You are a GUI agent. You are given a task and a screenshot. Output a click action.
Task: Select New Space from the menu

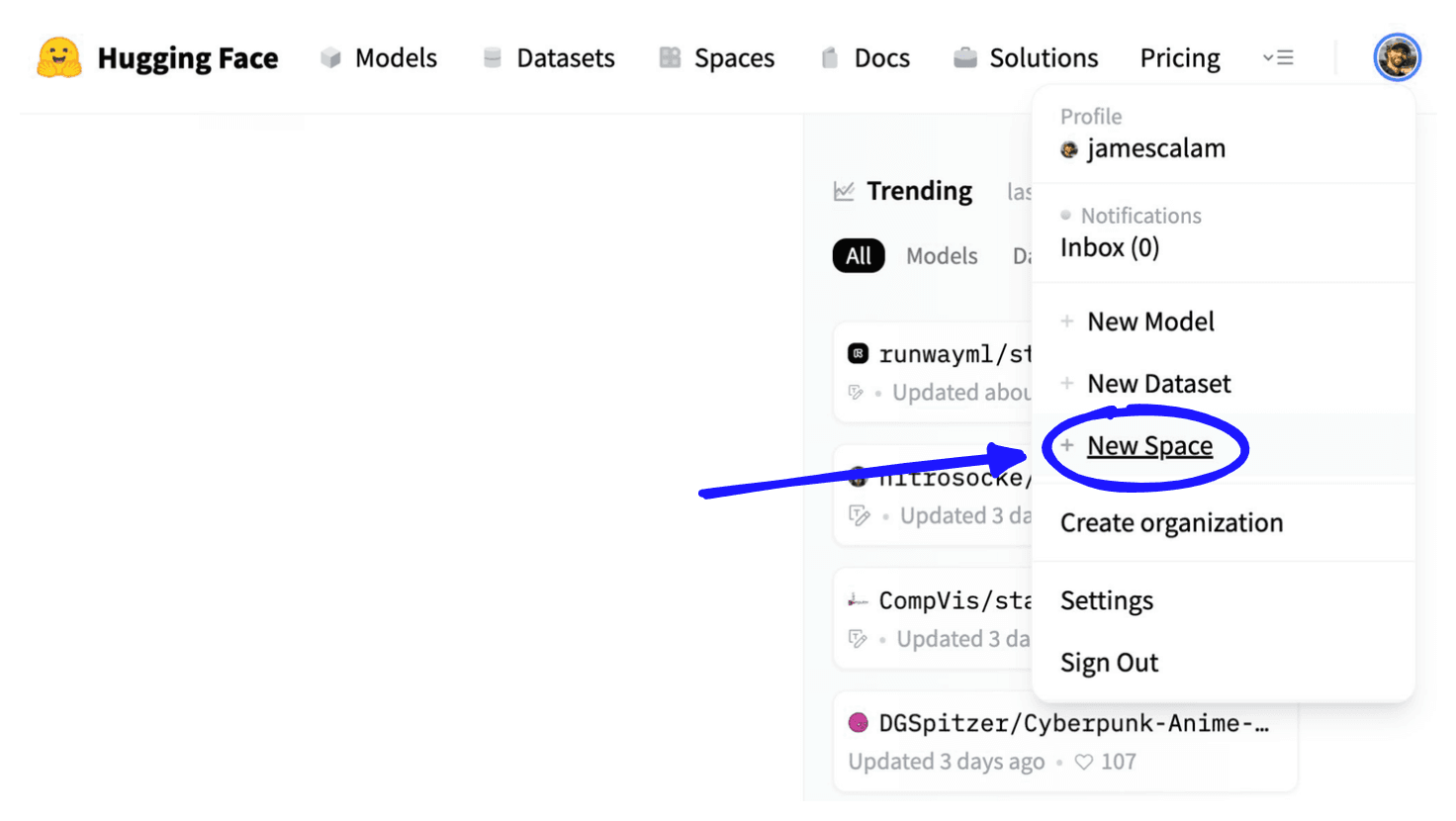(1149, 446)
